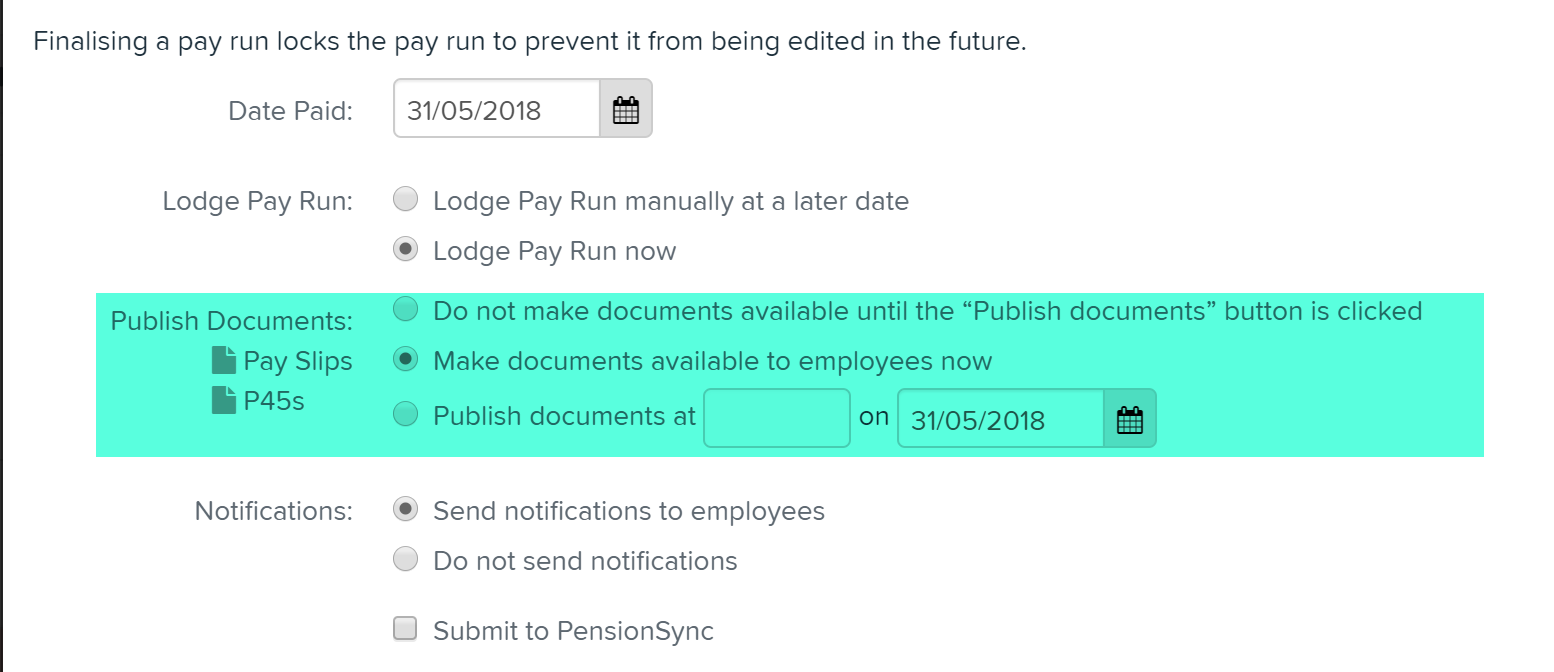
Task: Choose Send notifications to employees
Action: [x=405, y=510]
